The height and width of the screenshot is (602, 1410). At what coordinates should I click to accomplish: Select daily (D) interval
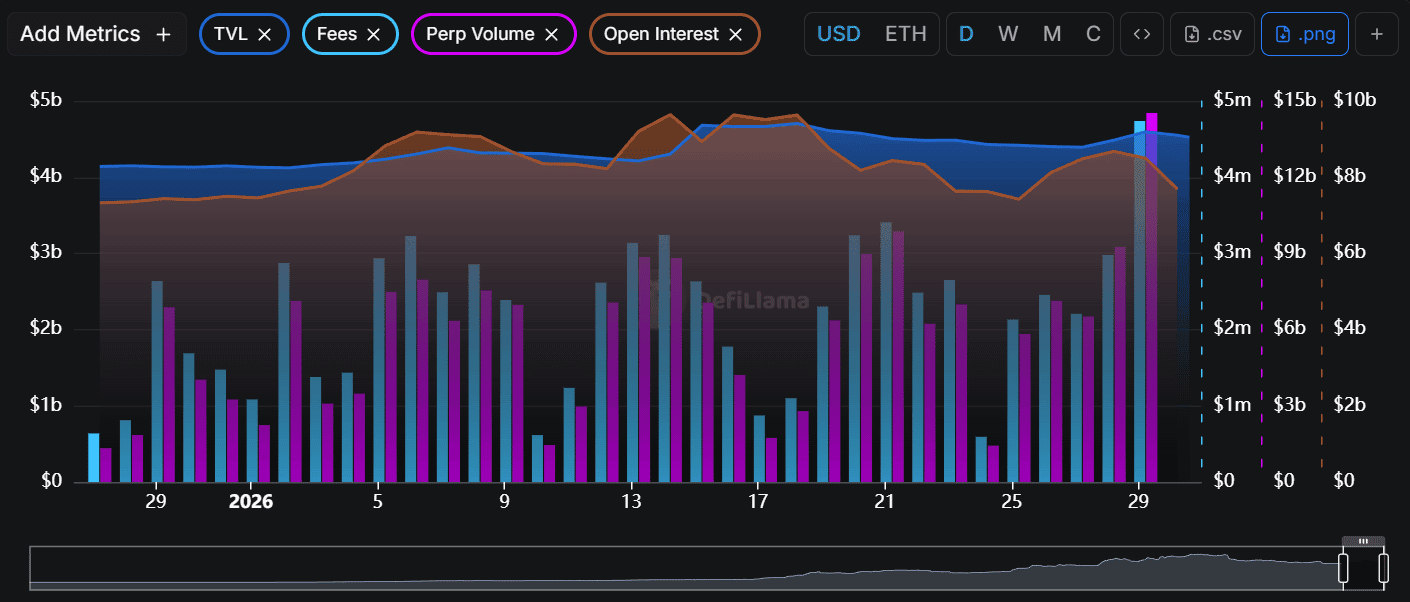(x=966, y=34)
